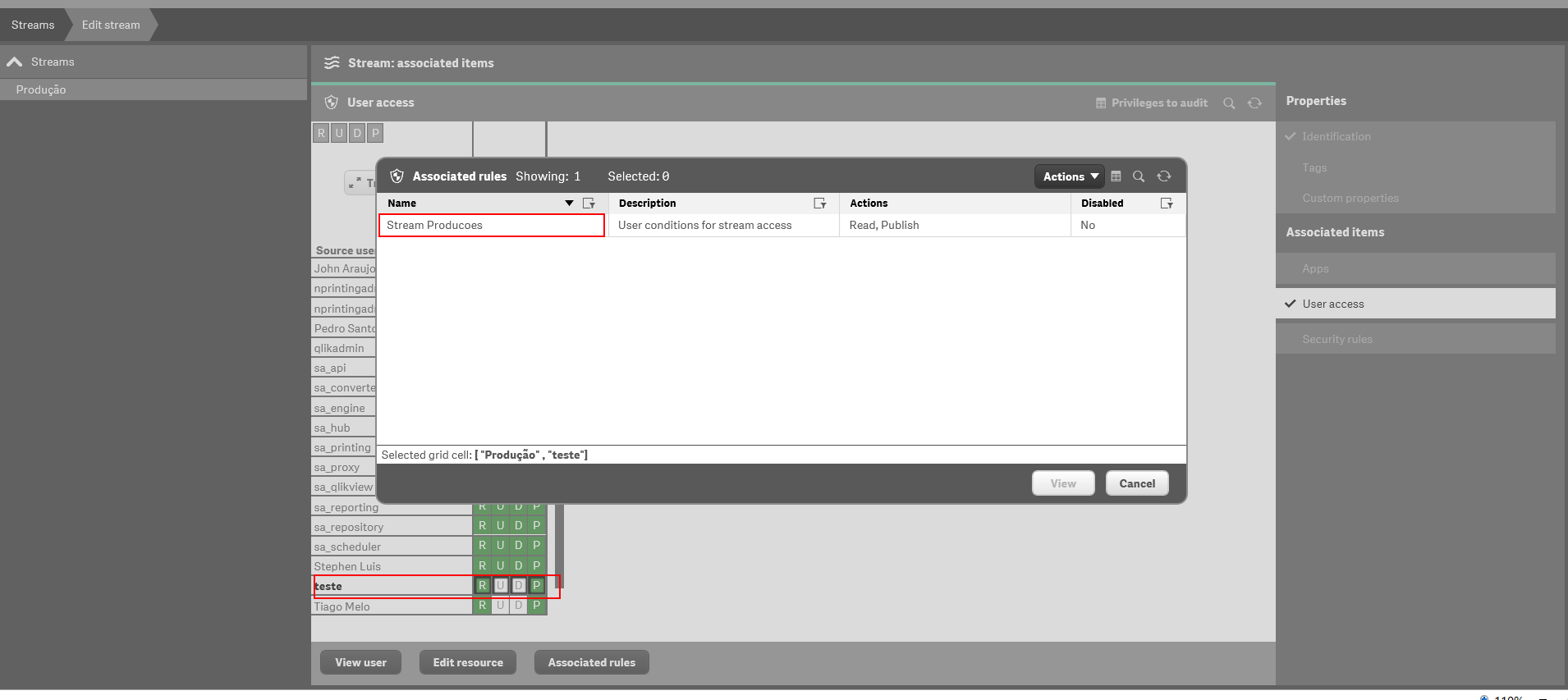Refresh the User access audit grid
The height and width of the screenshot is (700, 1568).
pyautogui.click(x=1255, y=103)
